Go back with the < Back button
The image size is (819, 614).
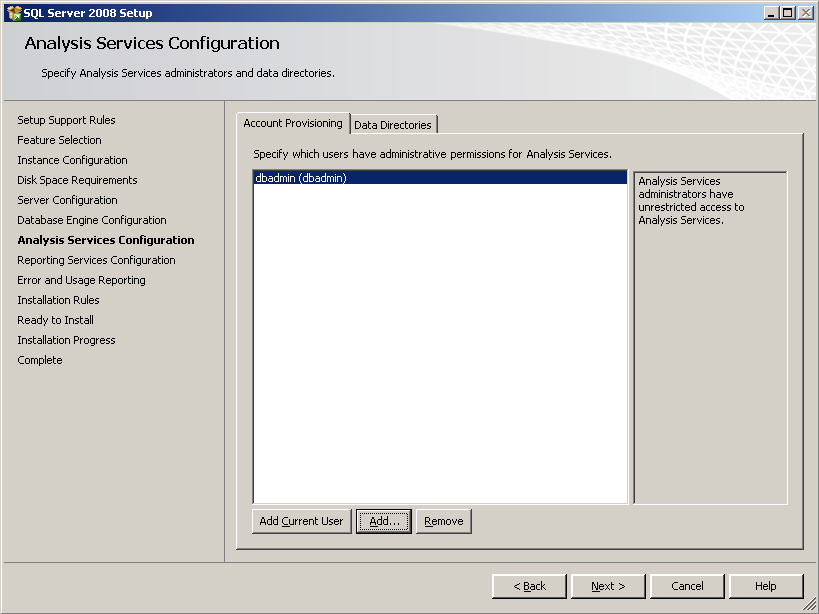(529, 586)
